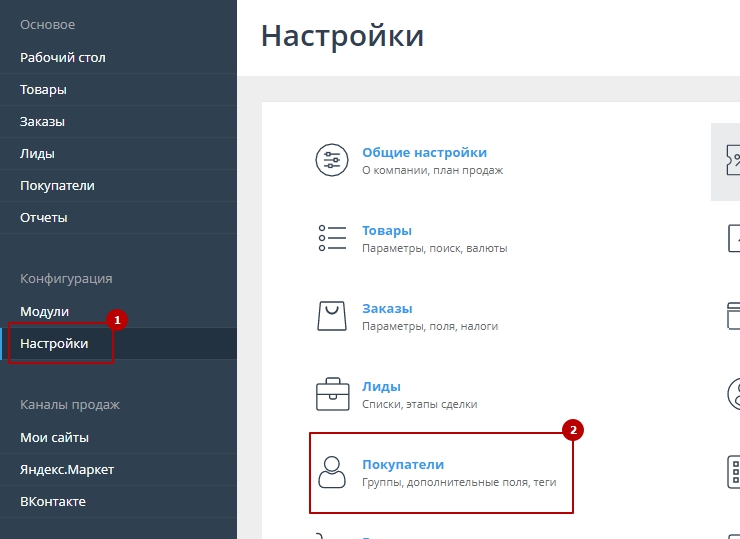The width and height of the screenshot is (740, 539).
Task: Open Заказы settings link with Параметры, поля, налоги
Action: click(x=387, y=309)
